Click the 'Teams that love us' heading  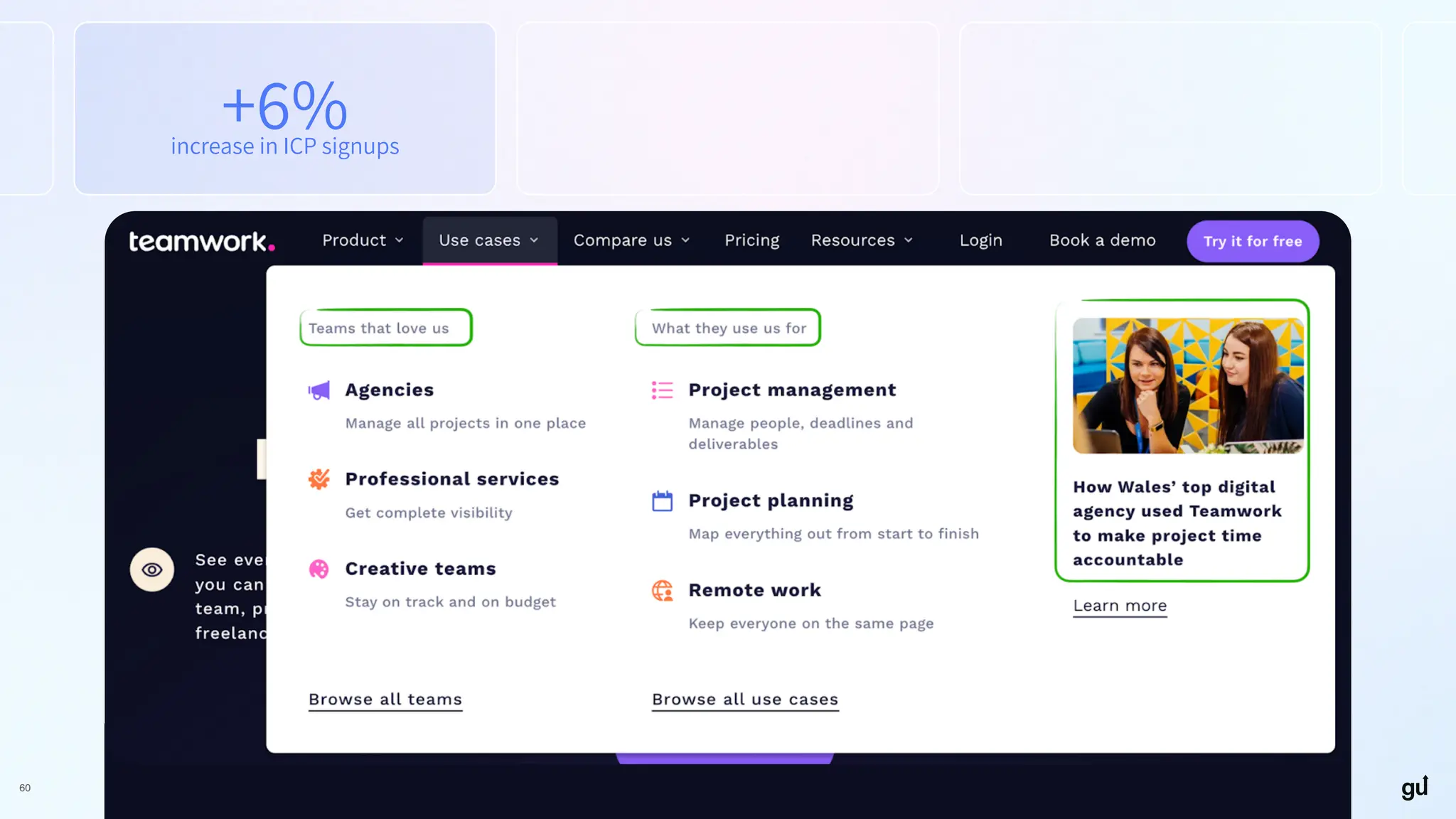(x=379, y=328)
